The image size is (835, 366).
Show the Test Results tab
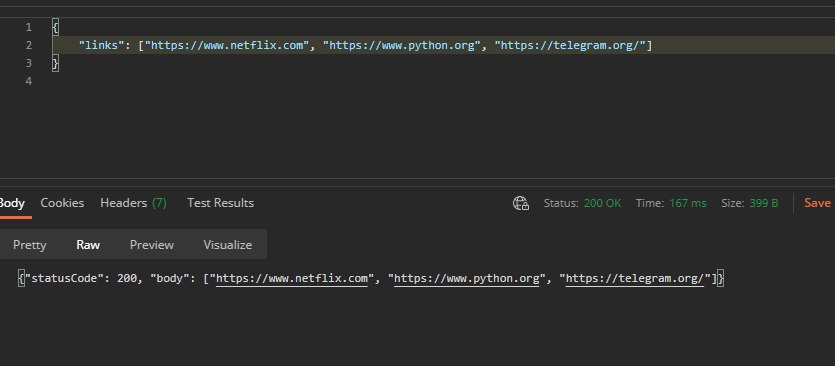click(x=220, y=203)
